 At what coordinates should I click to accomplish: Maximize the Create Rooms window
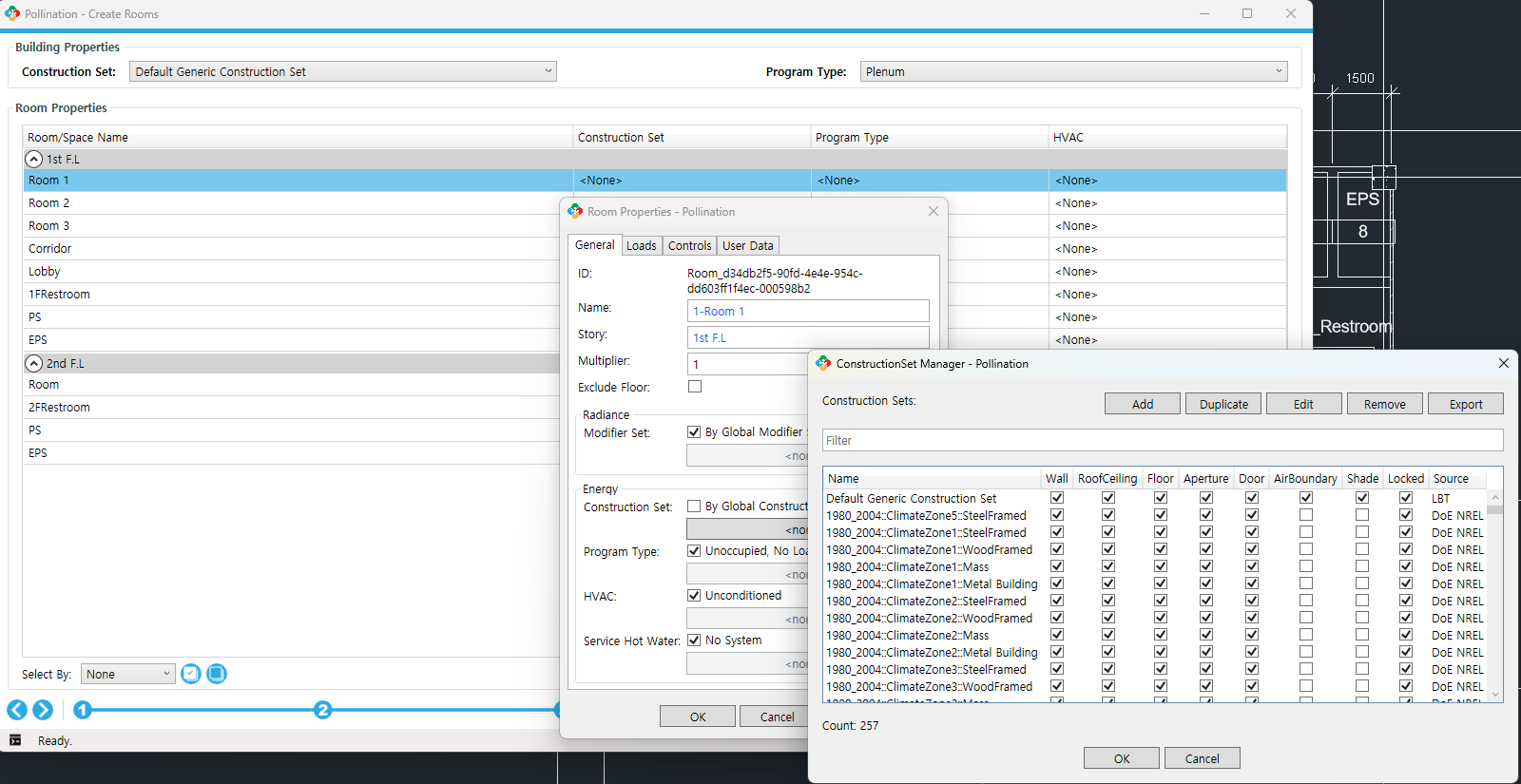[1247, 13]
